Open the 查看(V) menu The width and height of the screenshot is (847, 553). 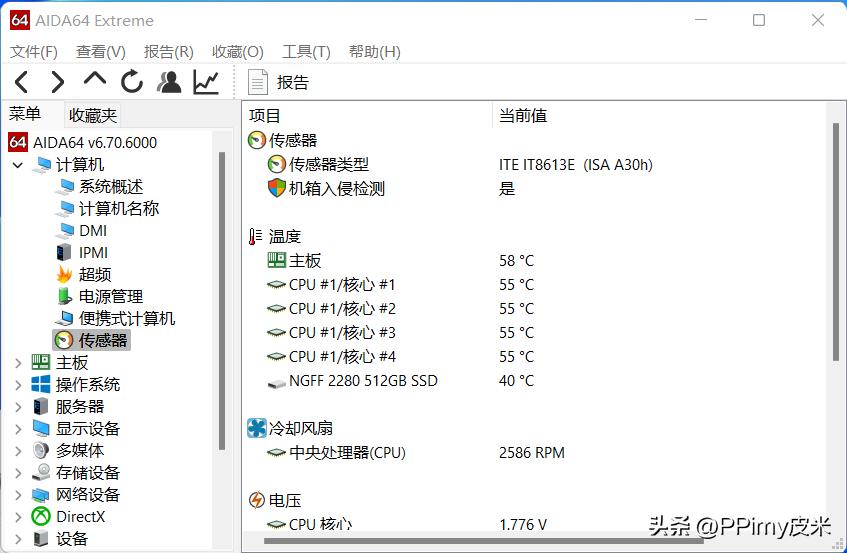pyautogui.click(x=100, y=52)
